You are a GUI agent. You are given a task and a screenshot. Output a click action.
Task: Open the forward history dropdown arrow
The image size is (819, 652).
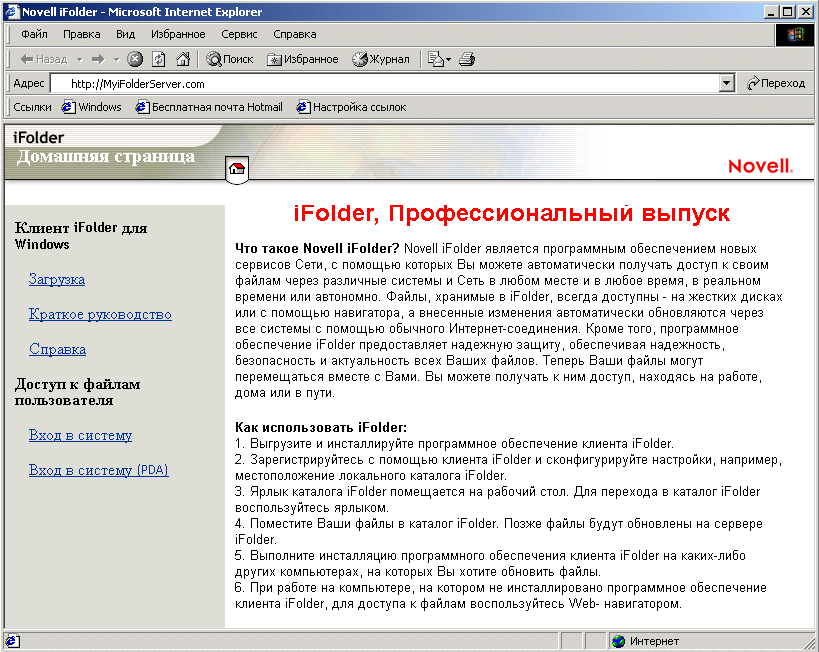point(116,60)
